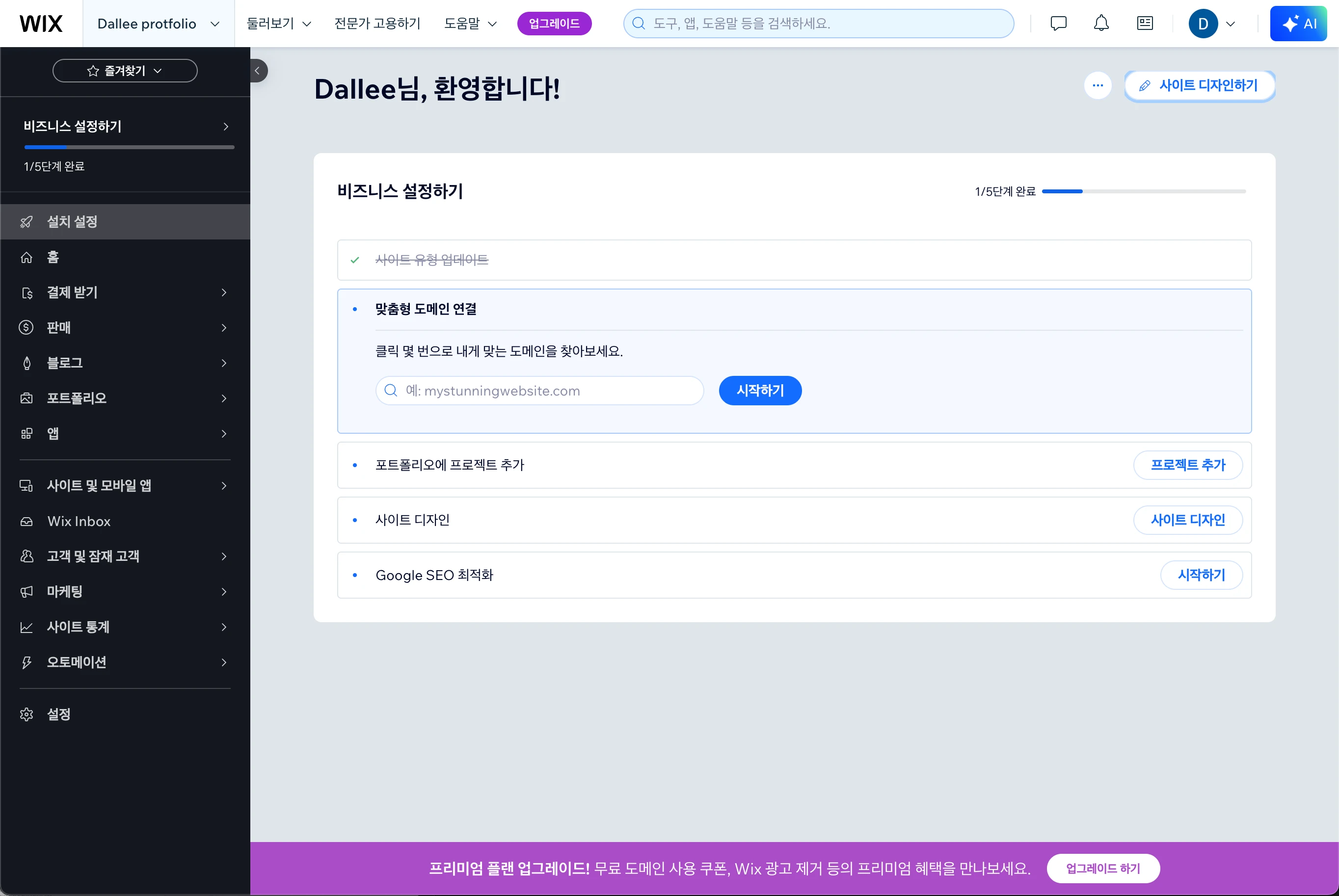1339x896 pixels.
Task: Click 전문가 고용하기 in top menu
Action: [377, 24]
